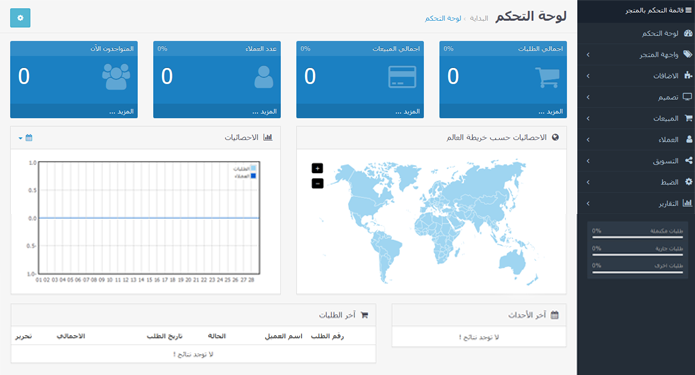
Task: Click the puzzle piece icon for الاضافات
Action: tap(688, 75)
